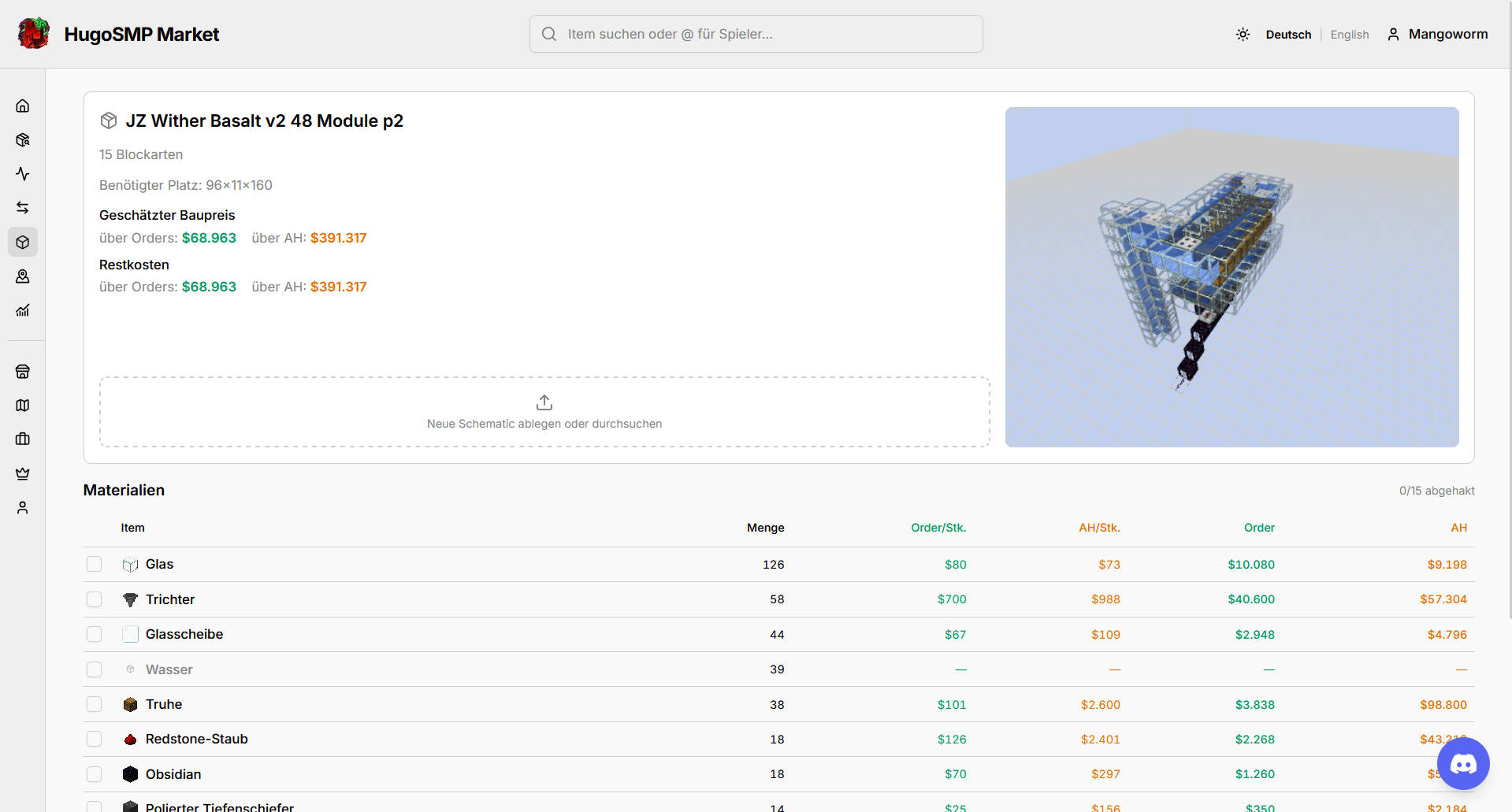Screen dimensions: 1512x812
Task: Open the Obsidian item name
Action: point(173,774)
